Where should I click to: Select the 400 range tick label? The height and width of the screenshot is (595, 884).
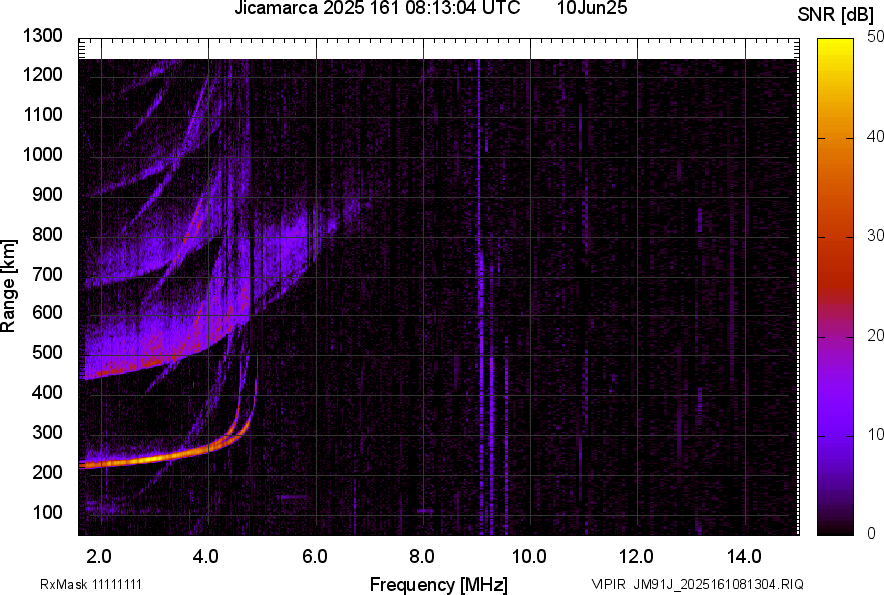47,392
